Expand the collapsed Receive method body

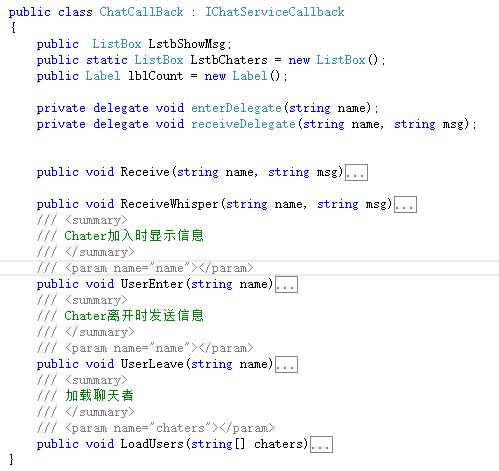click(356, 172)
